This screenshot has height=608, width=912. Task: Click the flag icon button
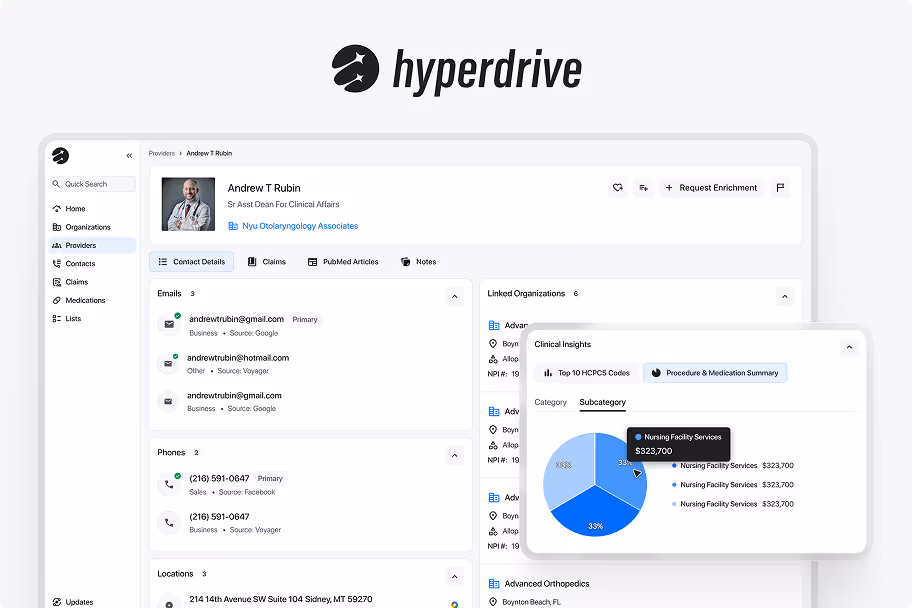tap(780, 187)
